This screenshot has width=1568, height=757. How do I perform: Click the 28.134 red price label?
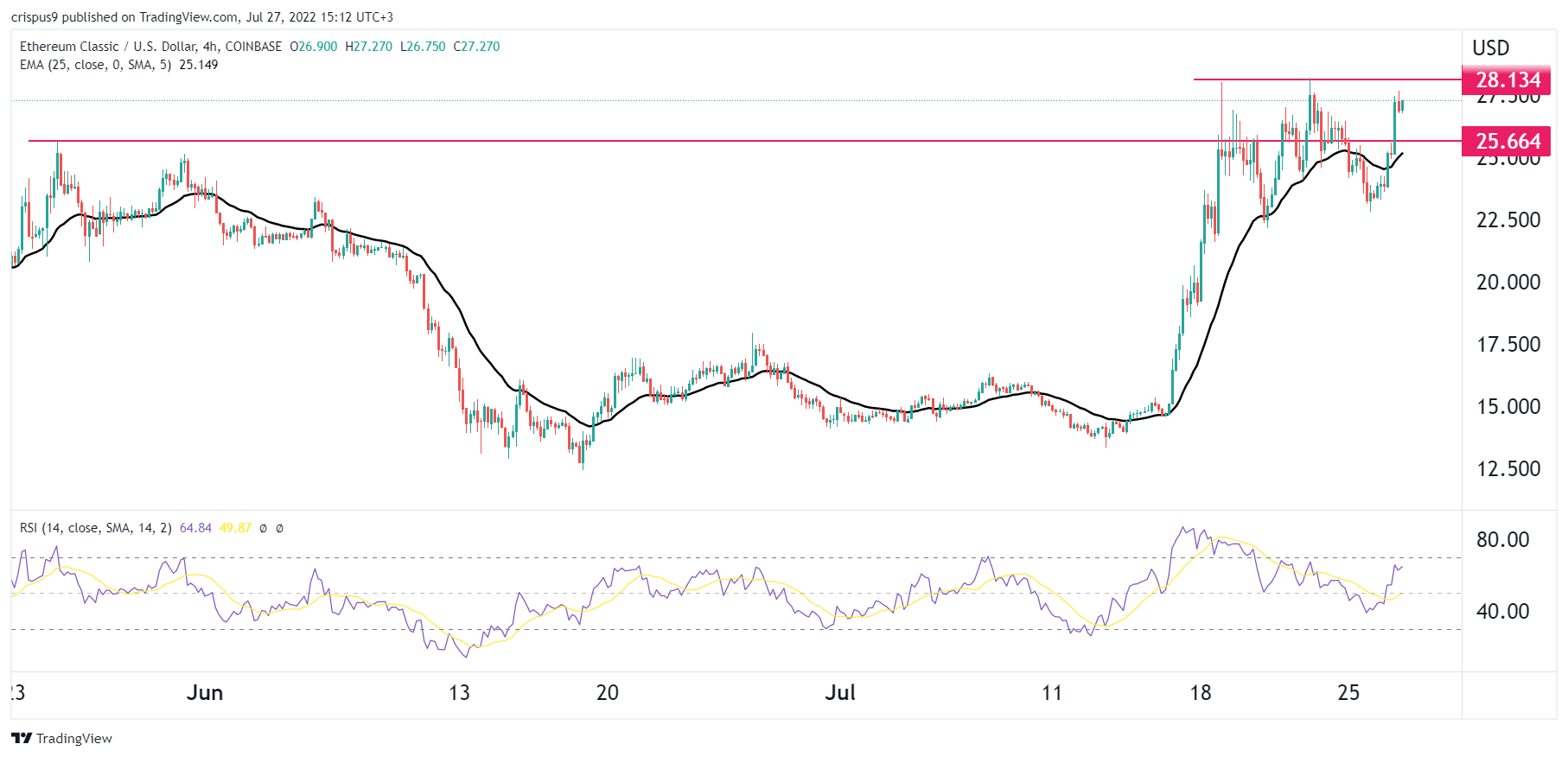tap(1507, 80)
